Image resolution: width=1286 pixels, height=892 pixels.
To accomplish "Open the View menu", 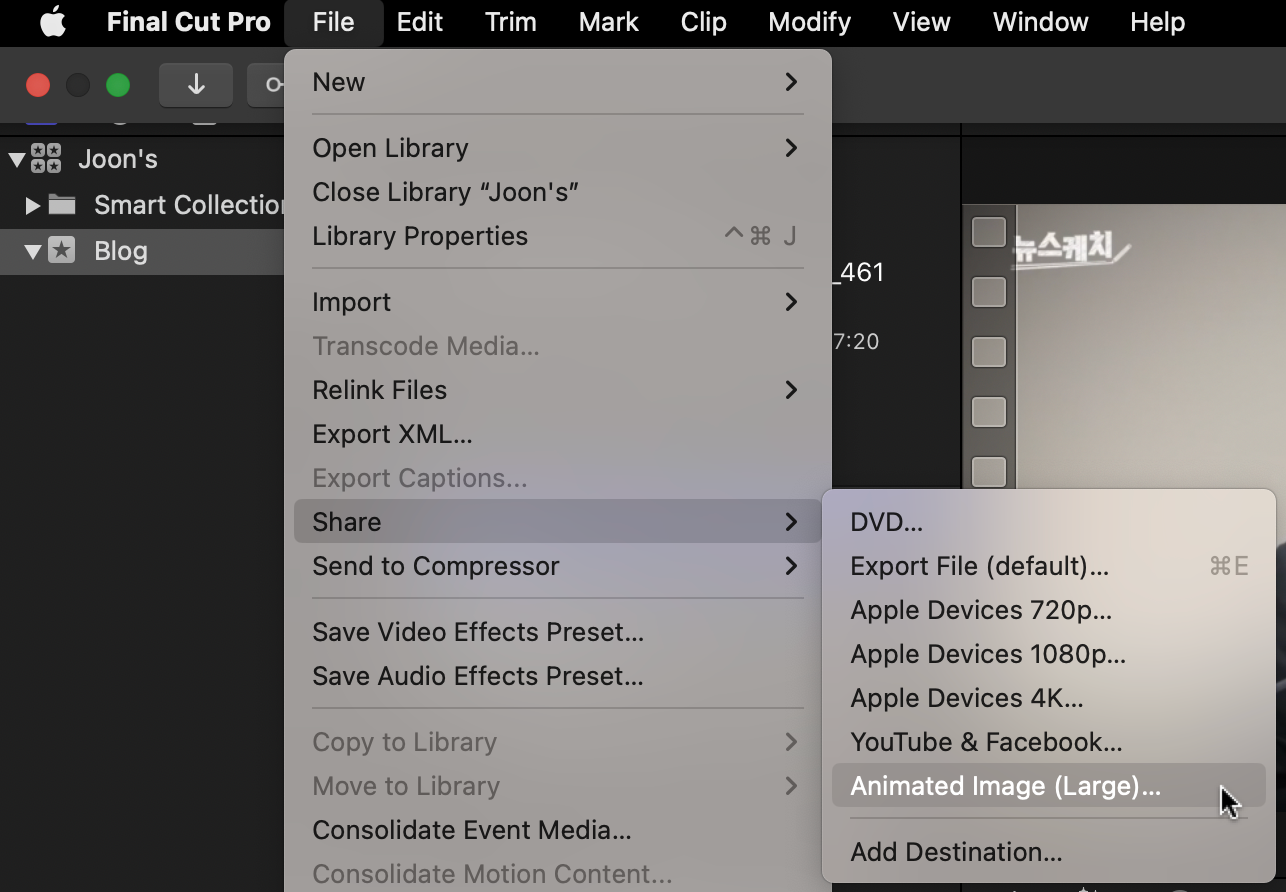I will point(921,22).
